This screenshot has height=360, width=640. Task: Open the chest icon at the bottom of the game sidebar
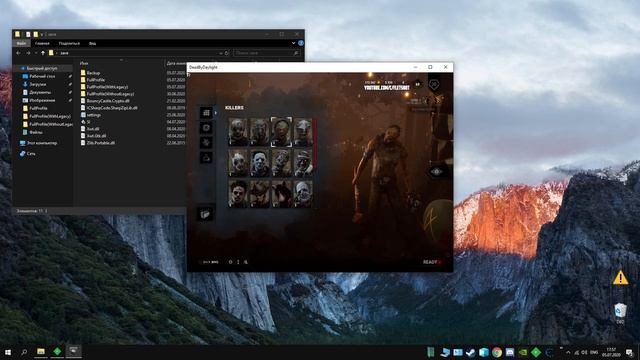tap(206, 214)
